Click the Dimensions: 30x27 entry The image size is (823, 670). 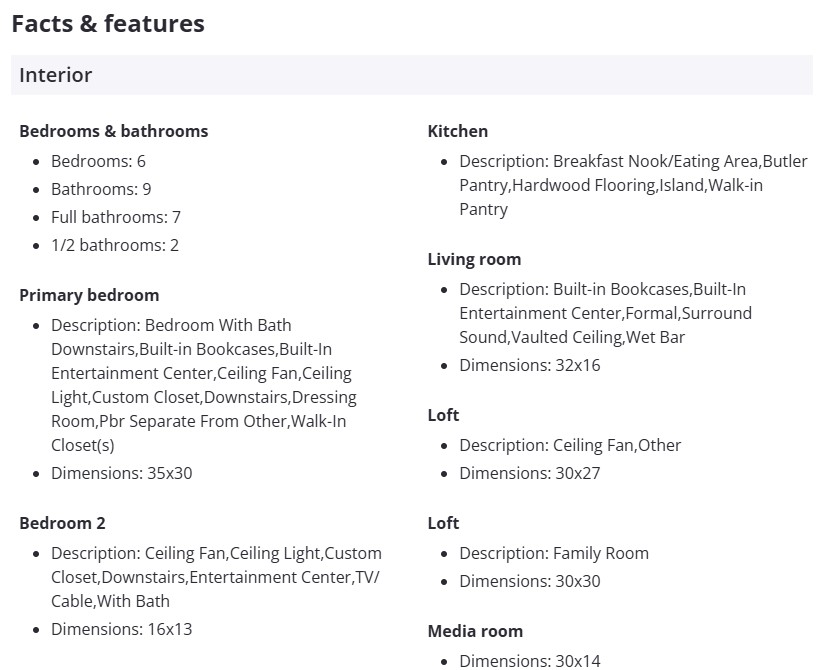click(529, 473)
